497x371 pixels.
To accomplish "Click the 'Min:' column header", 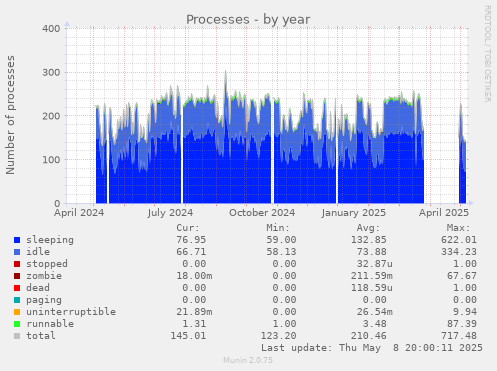I will tap(278, 228).
